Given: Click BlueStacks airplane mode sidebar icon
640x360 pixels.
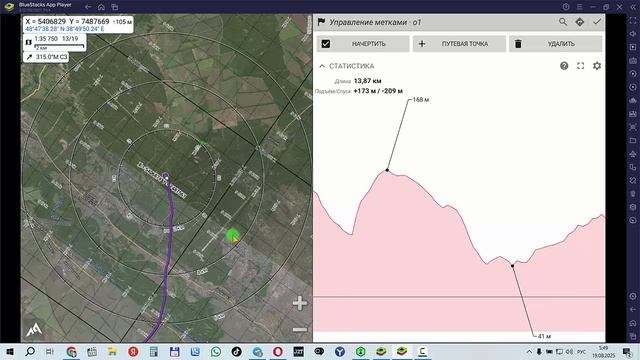Looking at the screenshot, I should 633,154.
